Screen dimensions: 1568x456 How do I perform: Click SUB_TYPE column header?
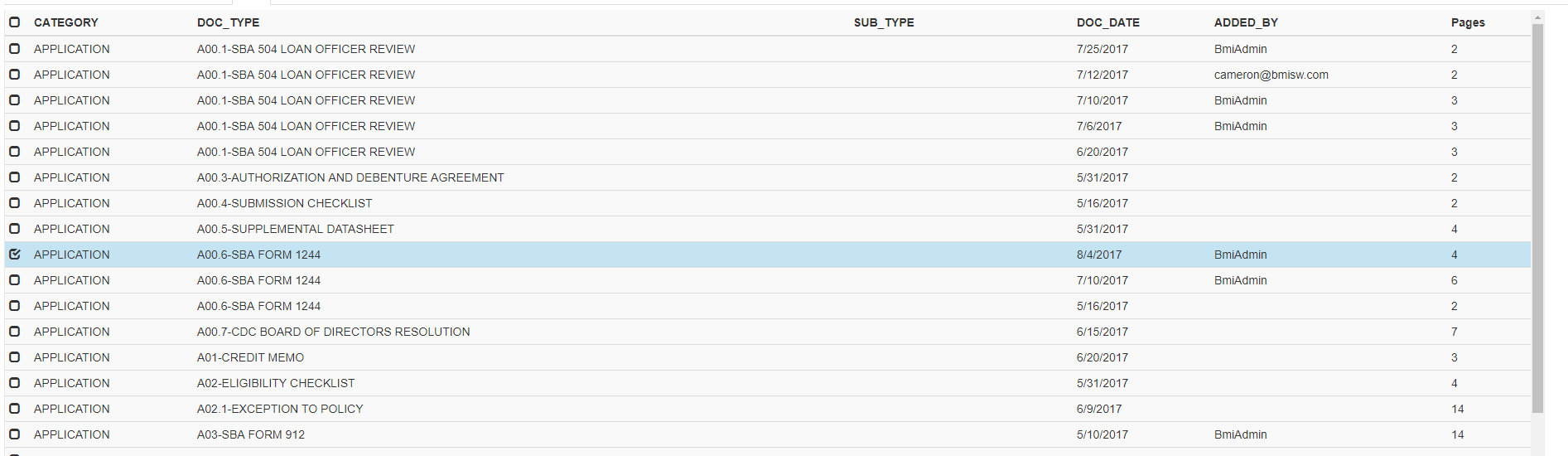[x=884, y=22]
